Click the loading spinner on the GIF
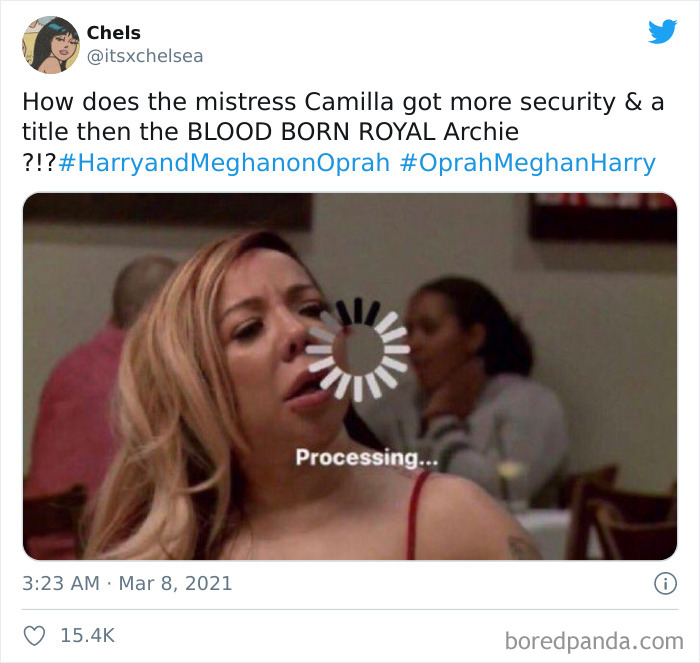Viewport: 700px width, 663px height. click(x=358, y=350)
